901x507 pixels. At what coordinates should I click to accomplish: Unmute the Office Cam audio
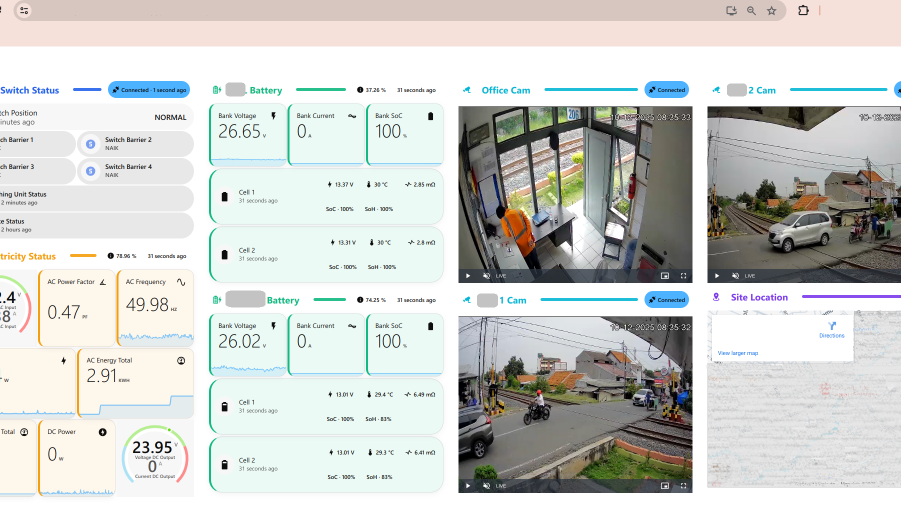coord(487,276)
